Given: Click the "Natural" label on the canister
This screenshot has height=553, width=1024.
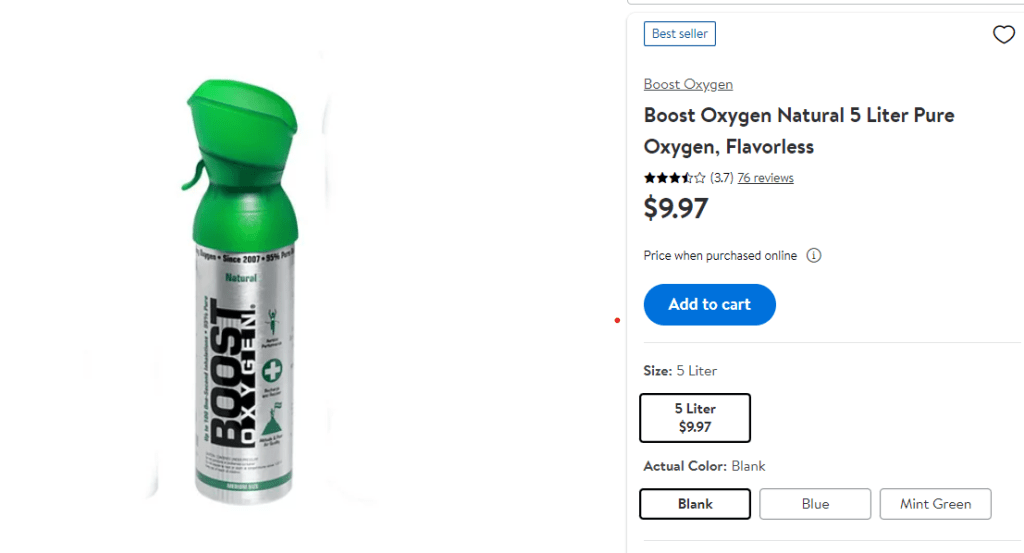Looking at the screenshot, I should point(241,278).
